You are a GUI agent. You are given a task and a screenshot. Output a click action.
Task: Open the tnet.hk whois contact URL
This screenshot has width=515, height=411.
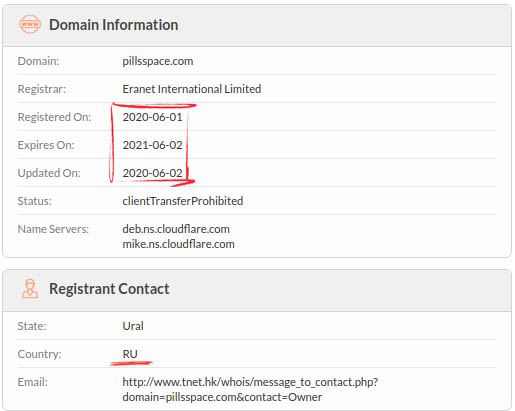[x=250, y=389]
